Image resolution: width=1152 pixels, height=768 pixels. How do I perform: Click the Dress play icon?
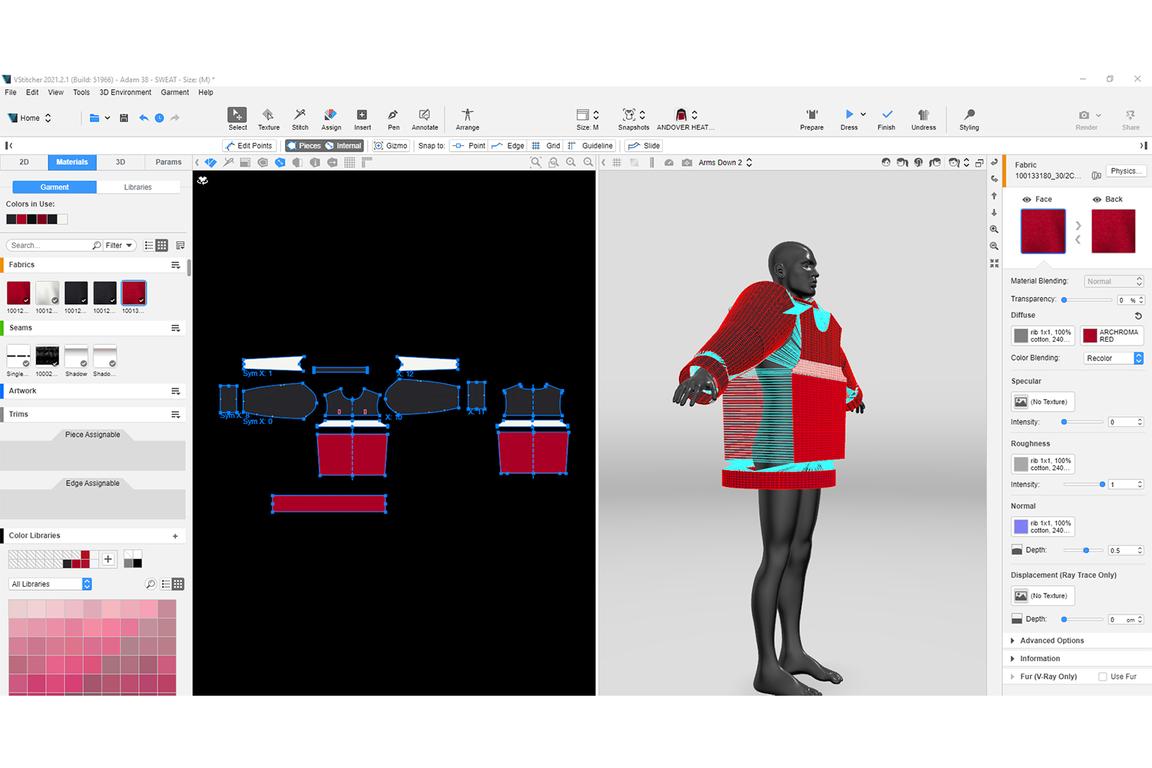coord(849,115)
